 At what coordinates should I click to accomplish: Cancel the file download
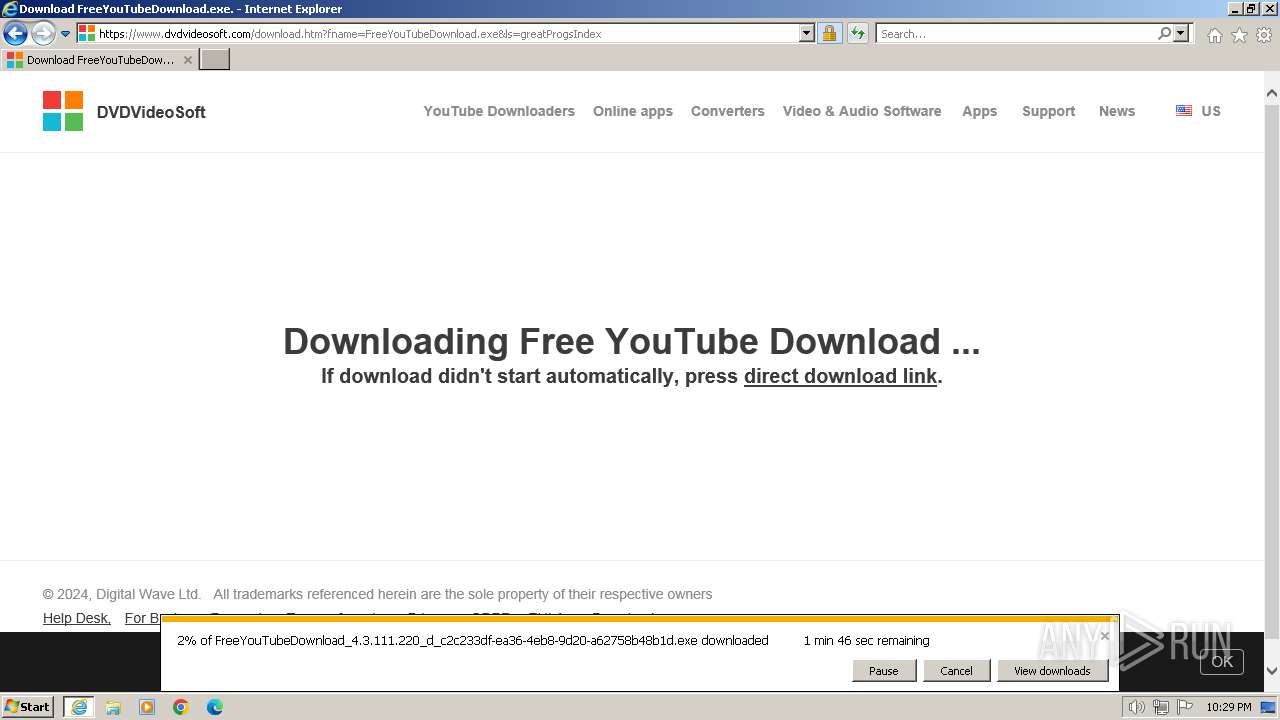[956, 671]
